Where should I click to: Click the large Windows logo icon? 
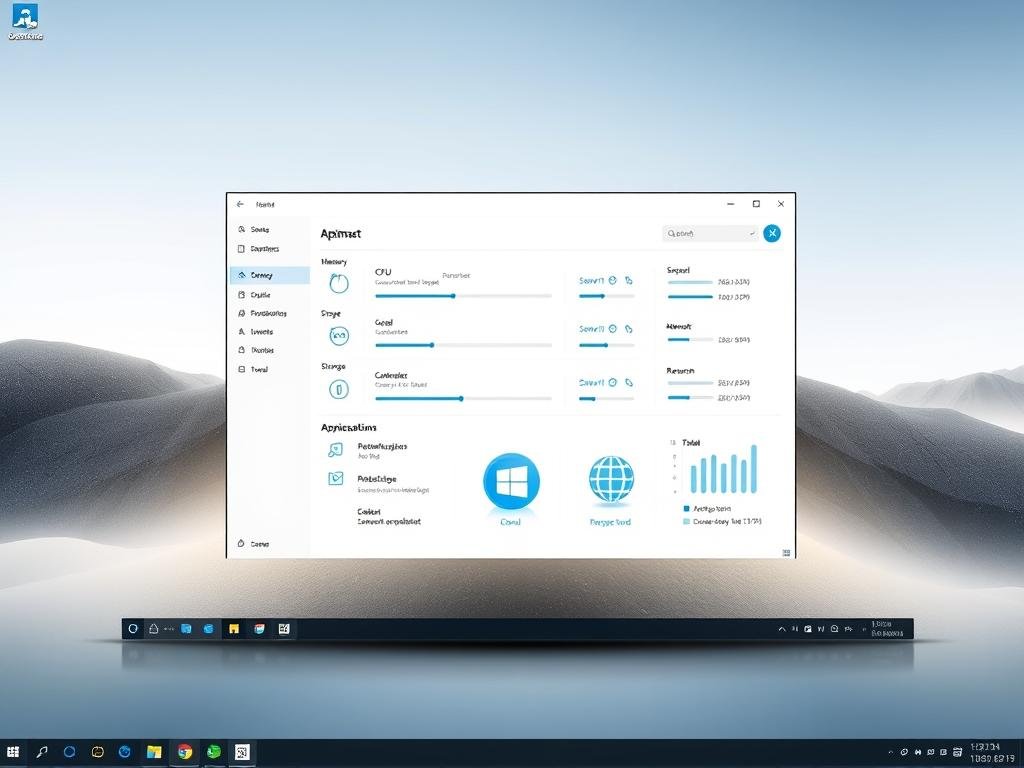click(x=511, y=482)
